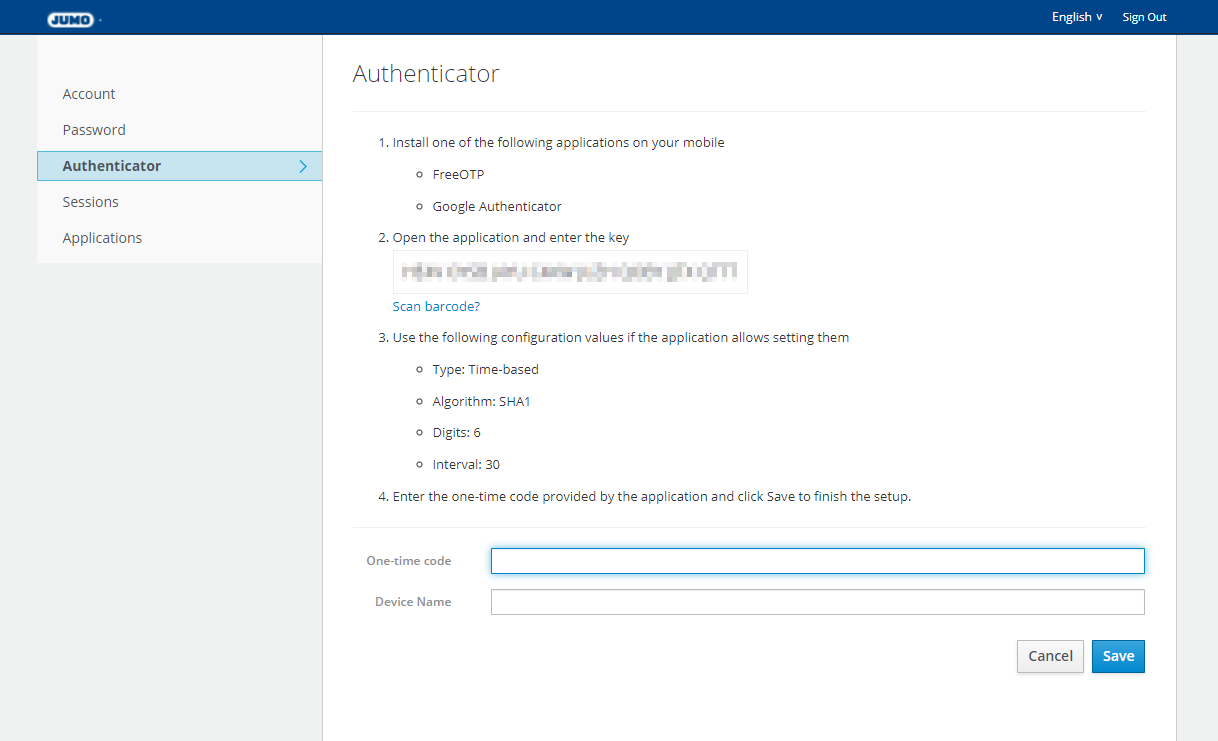Click the chevron arrow beside Authenticator
The height and width of the screenshot is (741, 1218).
(x=303, y=166)
